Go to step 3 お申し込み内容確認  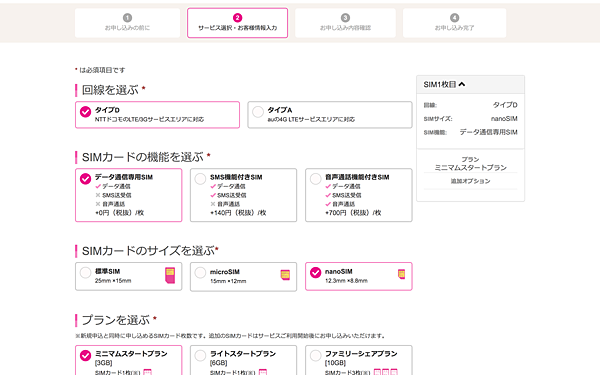345,23
